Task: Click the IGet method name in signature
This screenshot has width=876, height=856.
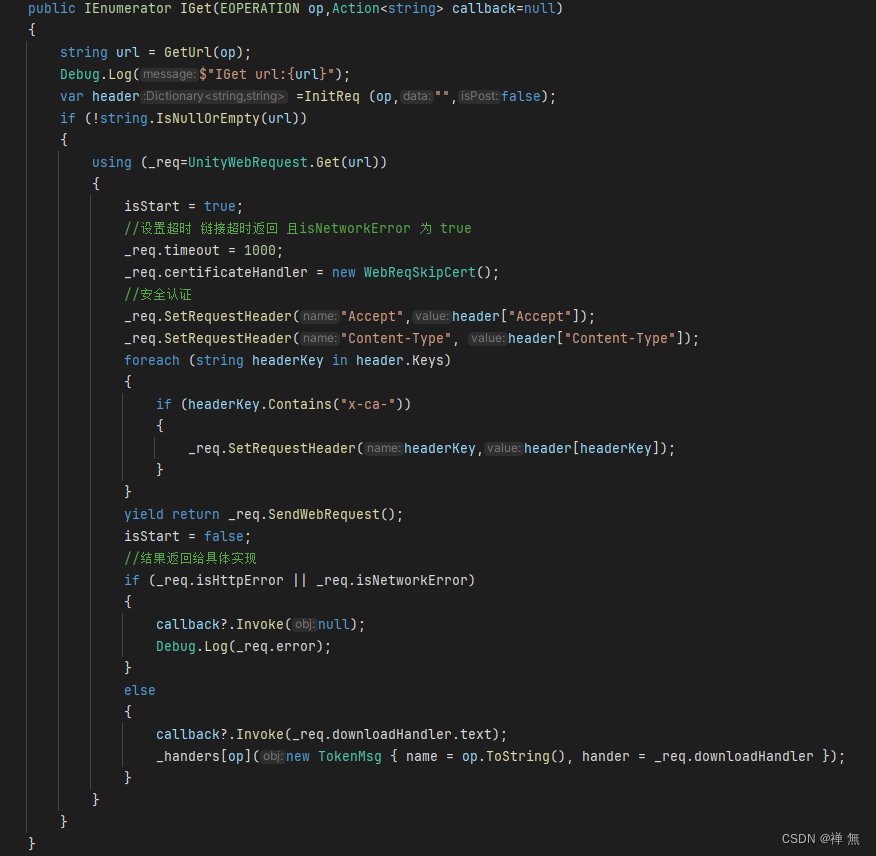Action: (x=196, y=8)
